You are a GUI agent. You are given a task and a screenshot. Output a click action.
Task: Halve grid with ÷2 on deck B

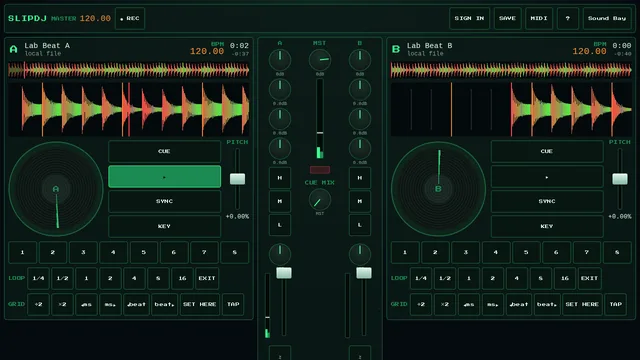point(421,304)
